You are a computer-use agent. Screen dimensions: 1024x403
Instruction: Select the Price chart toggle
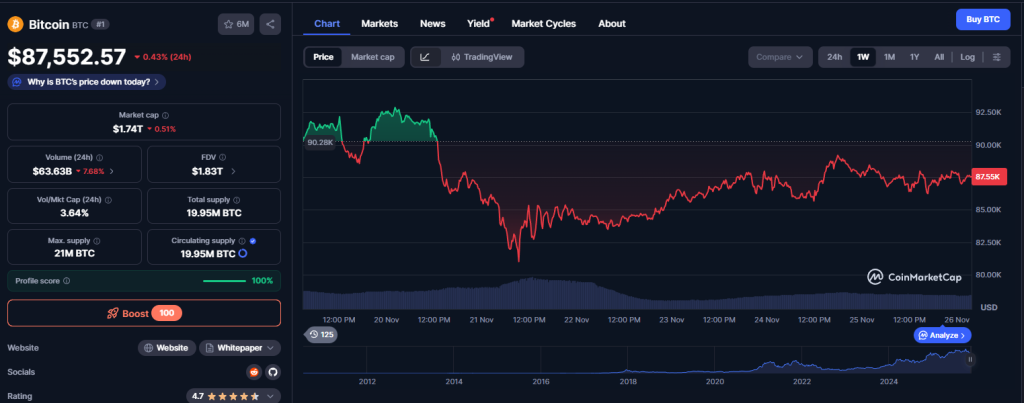323,57
